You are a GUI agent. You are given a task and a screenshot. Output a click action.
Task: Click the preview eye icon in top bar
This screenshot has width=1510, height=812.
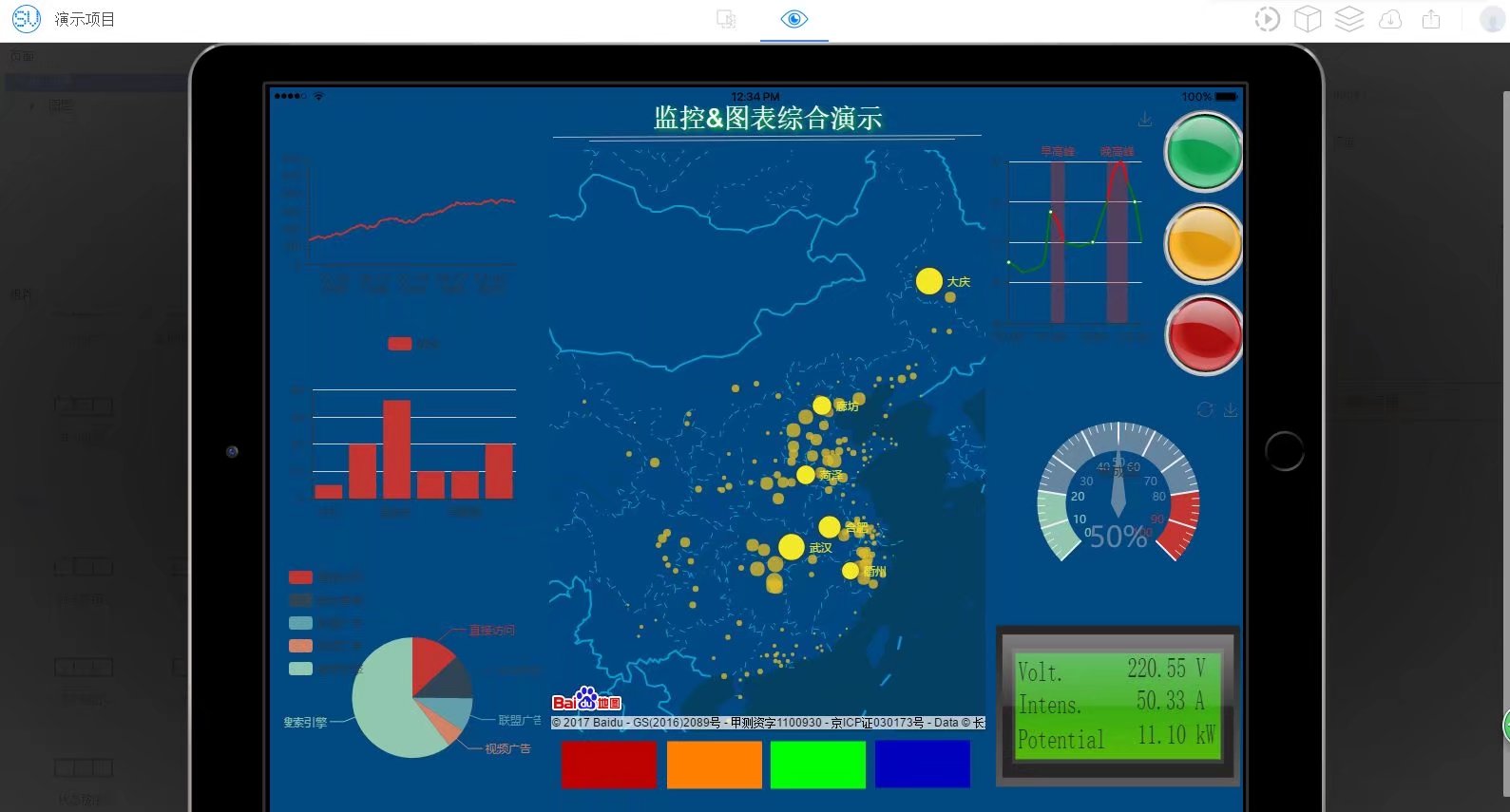[793, 19]
